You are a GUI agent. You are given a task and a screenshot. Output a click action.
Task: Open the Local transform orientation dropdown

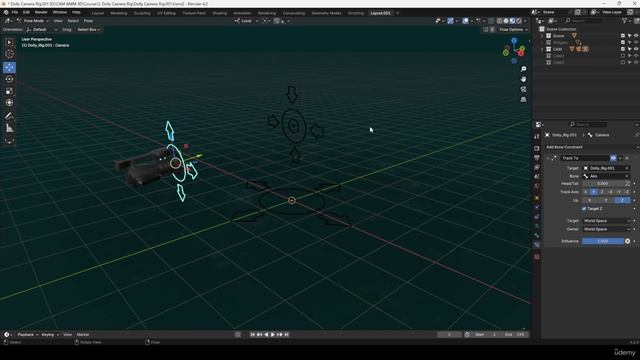247,21
